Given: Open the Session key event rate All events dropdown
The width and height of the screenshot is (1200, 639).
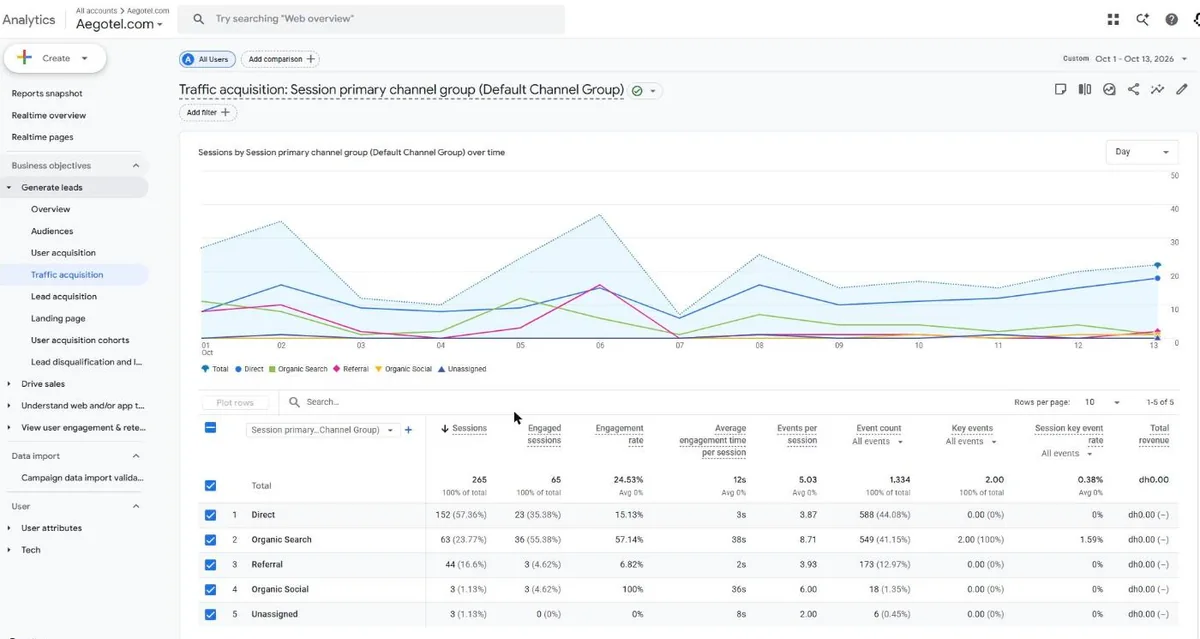Looking at the screenshot, I should tap(1065, 454).
